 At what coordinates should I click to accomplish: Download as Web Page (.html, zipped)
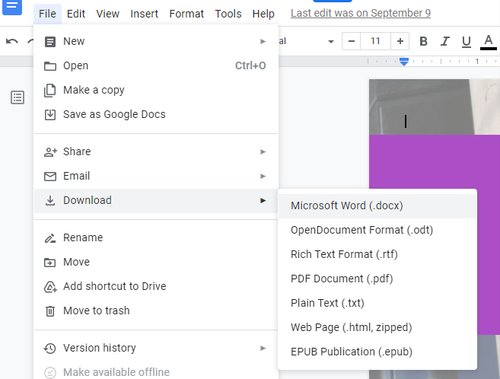click(x=377, y=327)
